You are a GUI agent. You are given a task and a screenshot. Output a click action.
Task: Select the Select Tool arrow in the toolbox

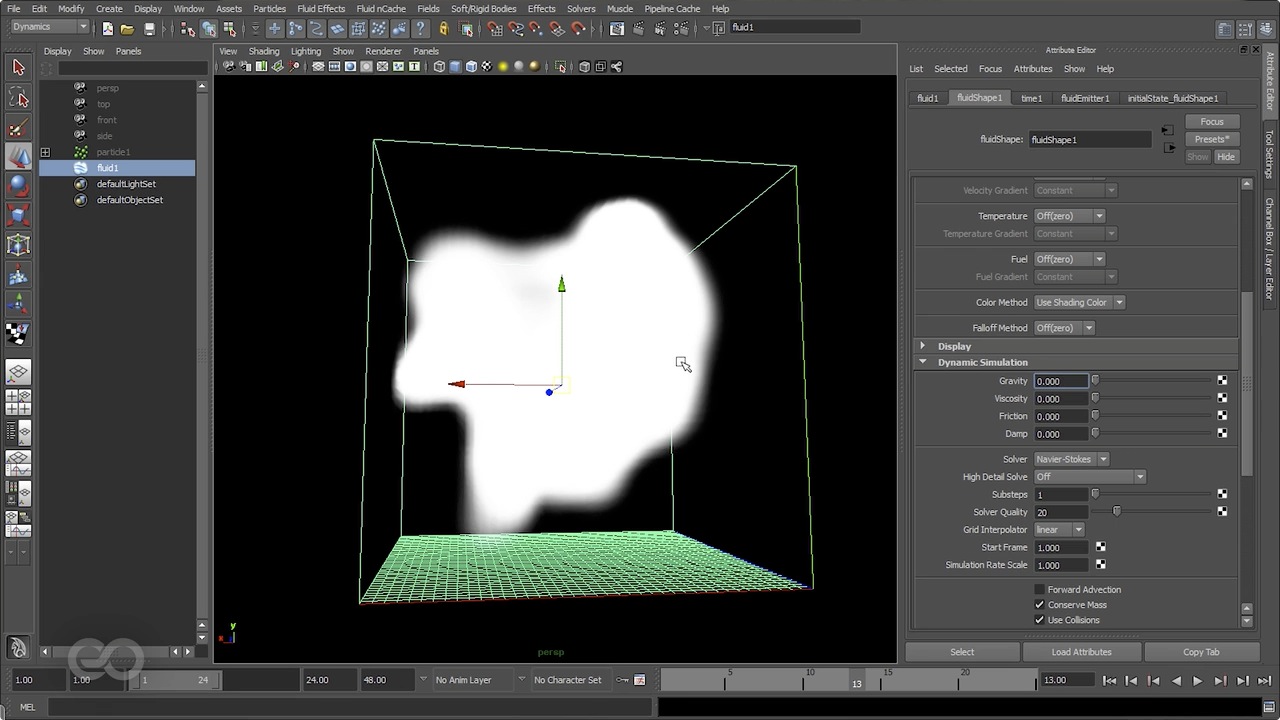tap(17, 67)
